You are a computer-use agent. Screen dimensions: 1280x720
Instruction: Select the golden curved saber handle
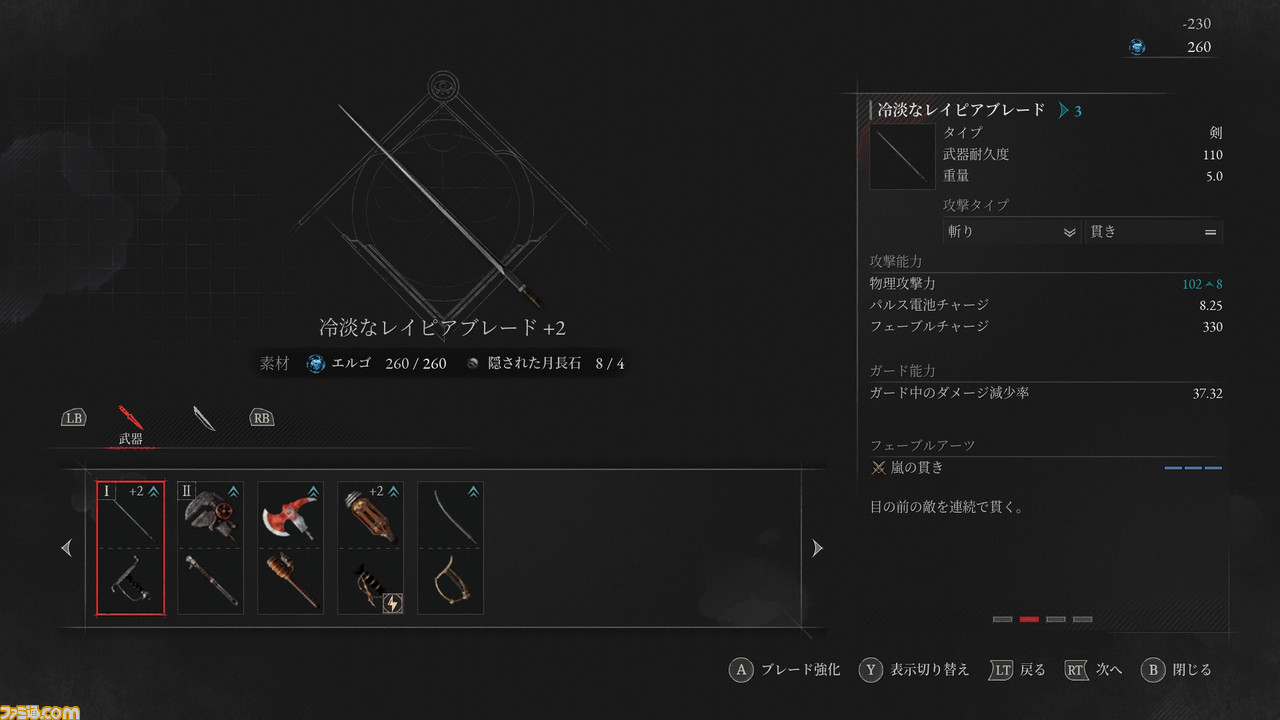[x=450, y=581]
